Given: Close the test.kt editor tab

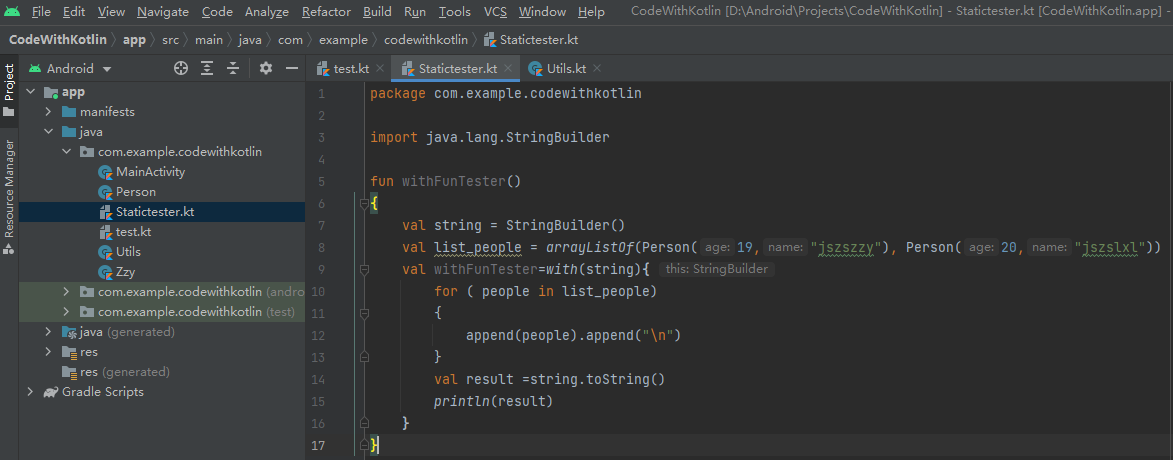Looking at the screenshot, I should point(381,69).
